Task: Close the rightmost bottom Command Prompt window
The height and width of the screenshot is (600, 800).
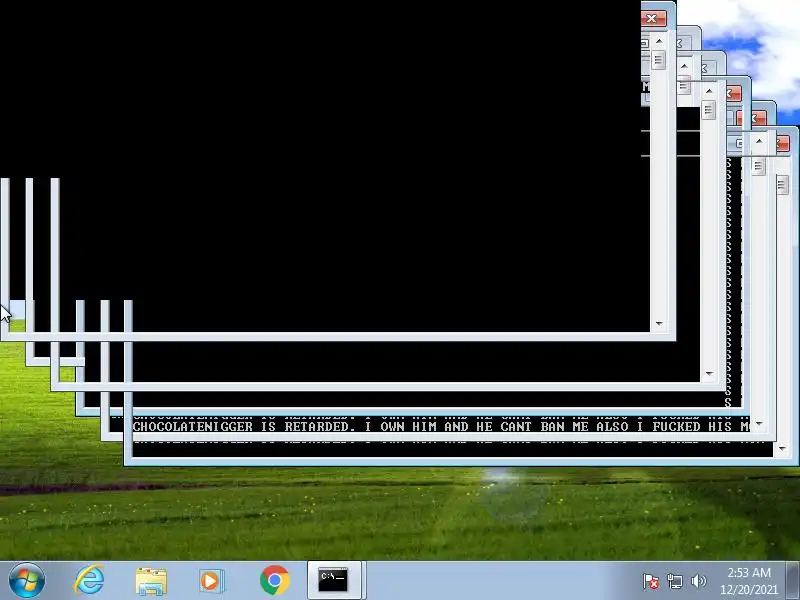Action: [784, 144]
